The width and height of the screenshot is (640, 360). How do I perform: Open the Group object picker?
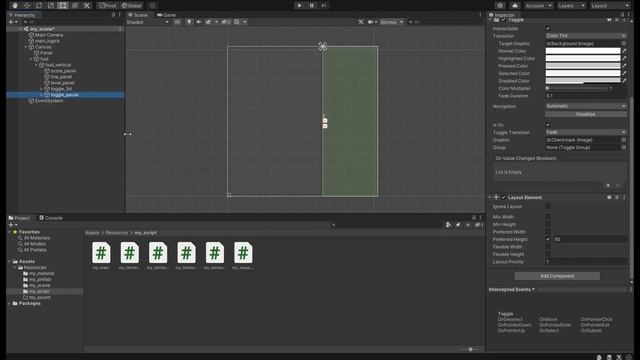(624, 147)
